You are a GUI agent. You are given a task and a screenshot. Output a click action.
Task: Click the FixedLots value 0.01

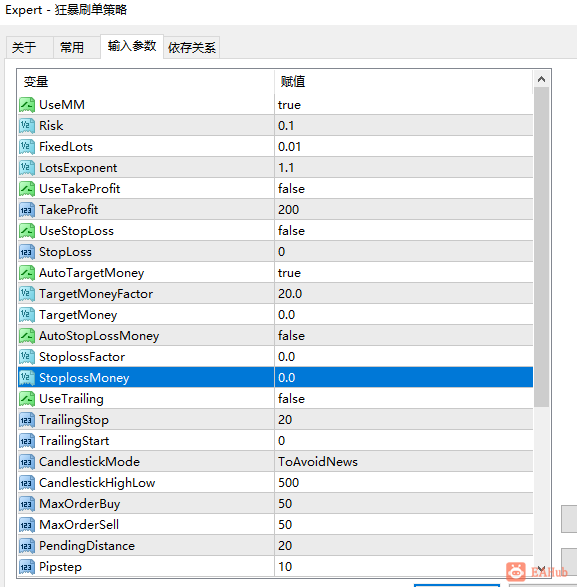pyautogui.click(x=289, y=147)
